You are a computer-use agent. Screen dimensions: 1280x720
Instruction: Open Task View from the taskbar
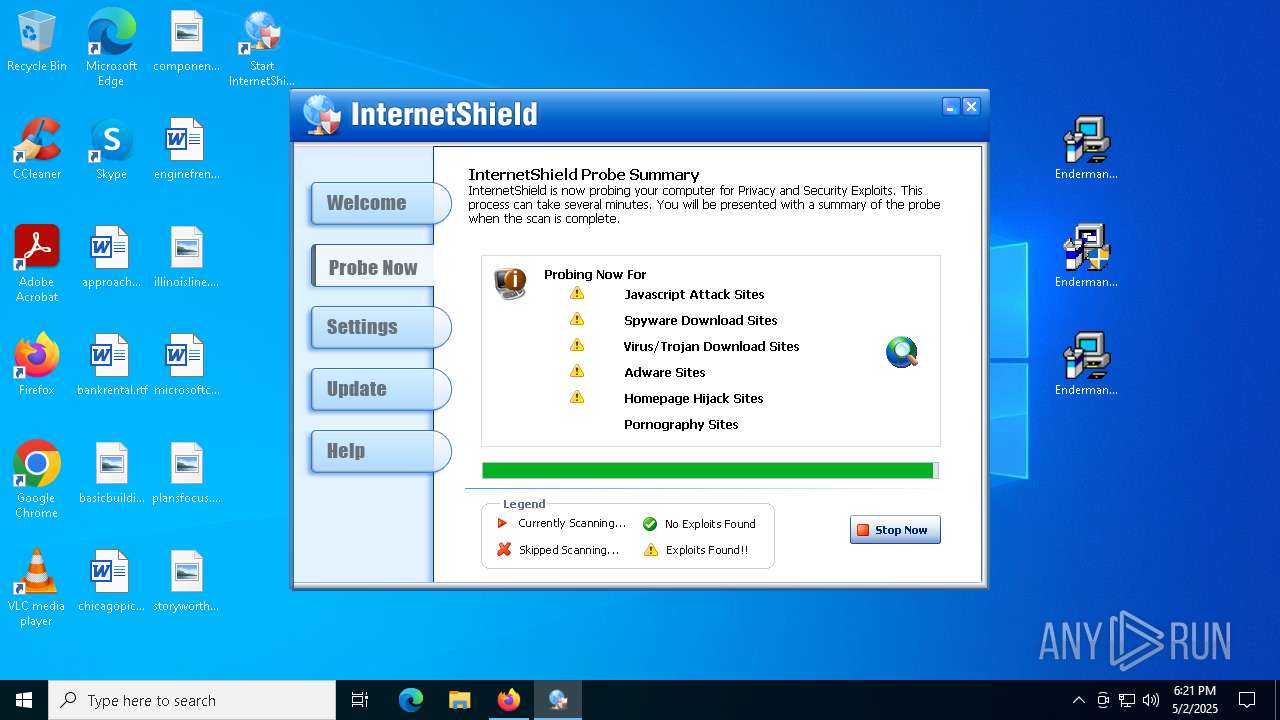[x=360, y=700]
